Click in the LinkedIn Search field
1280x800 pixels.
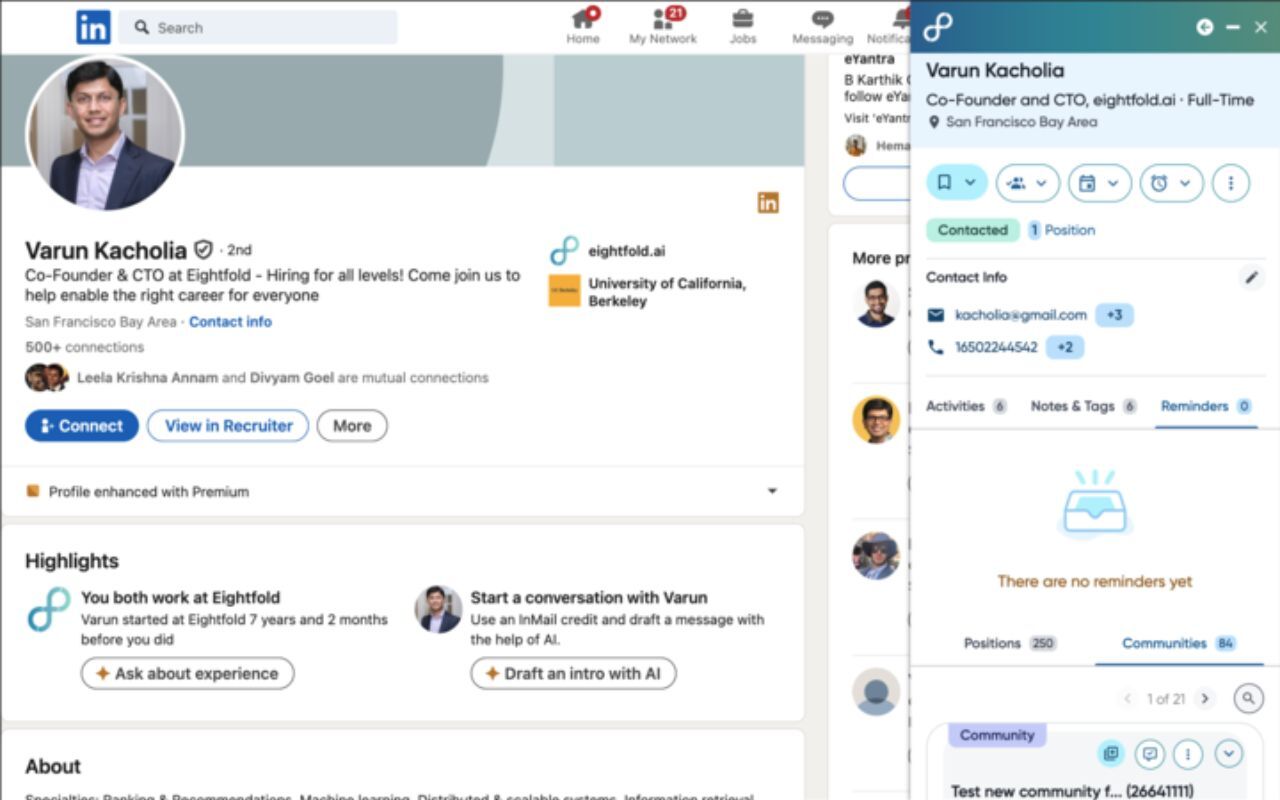click(x=258, y=28)
